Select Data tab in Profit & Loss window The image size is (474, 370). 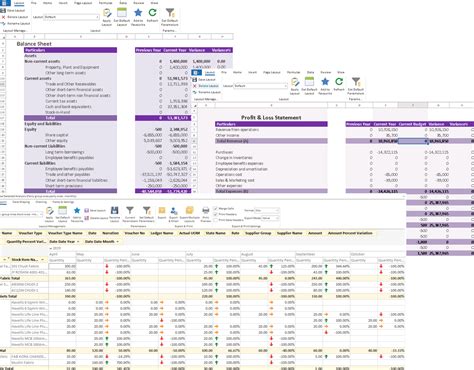coord(310,72)
